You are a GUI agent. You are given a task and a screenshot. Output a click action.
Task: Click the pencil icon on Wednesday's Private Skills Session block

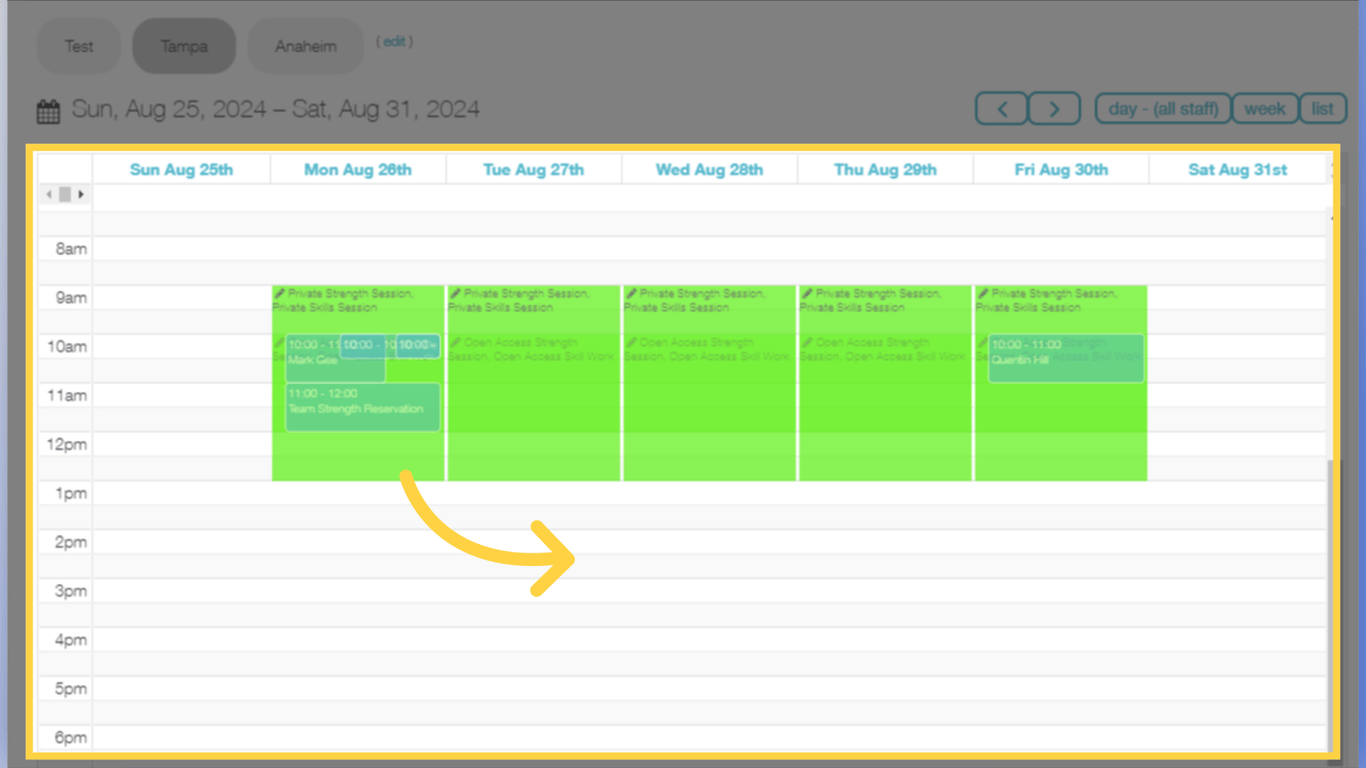click(629, 293)
